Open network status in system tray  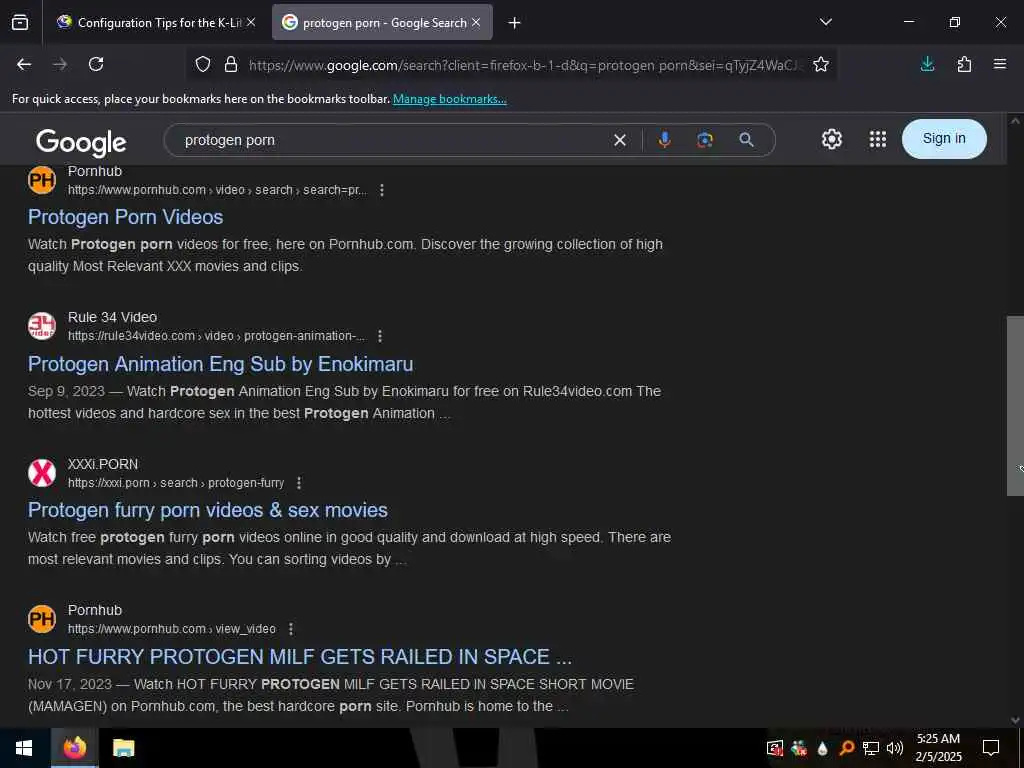coord(871,748)
